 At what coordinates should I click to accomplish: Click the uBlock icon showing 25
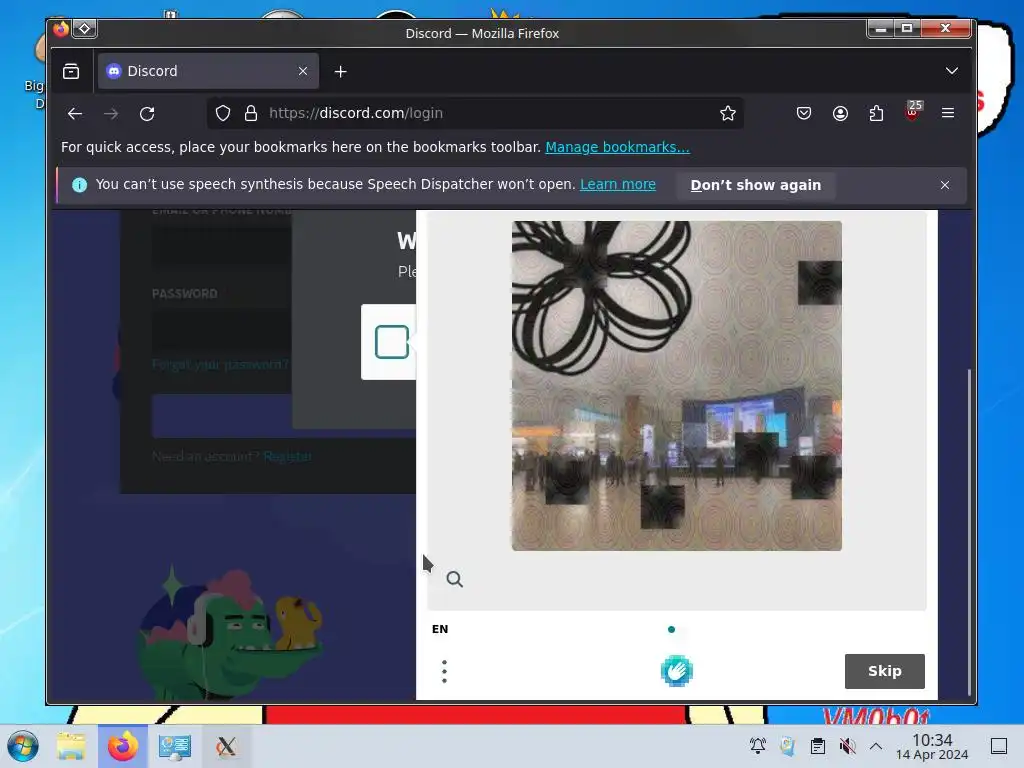click(913, 110)
